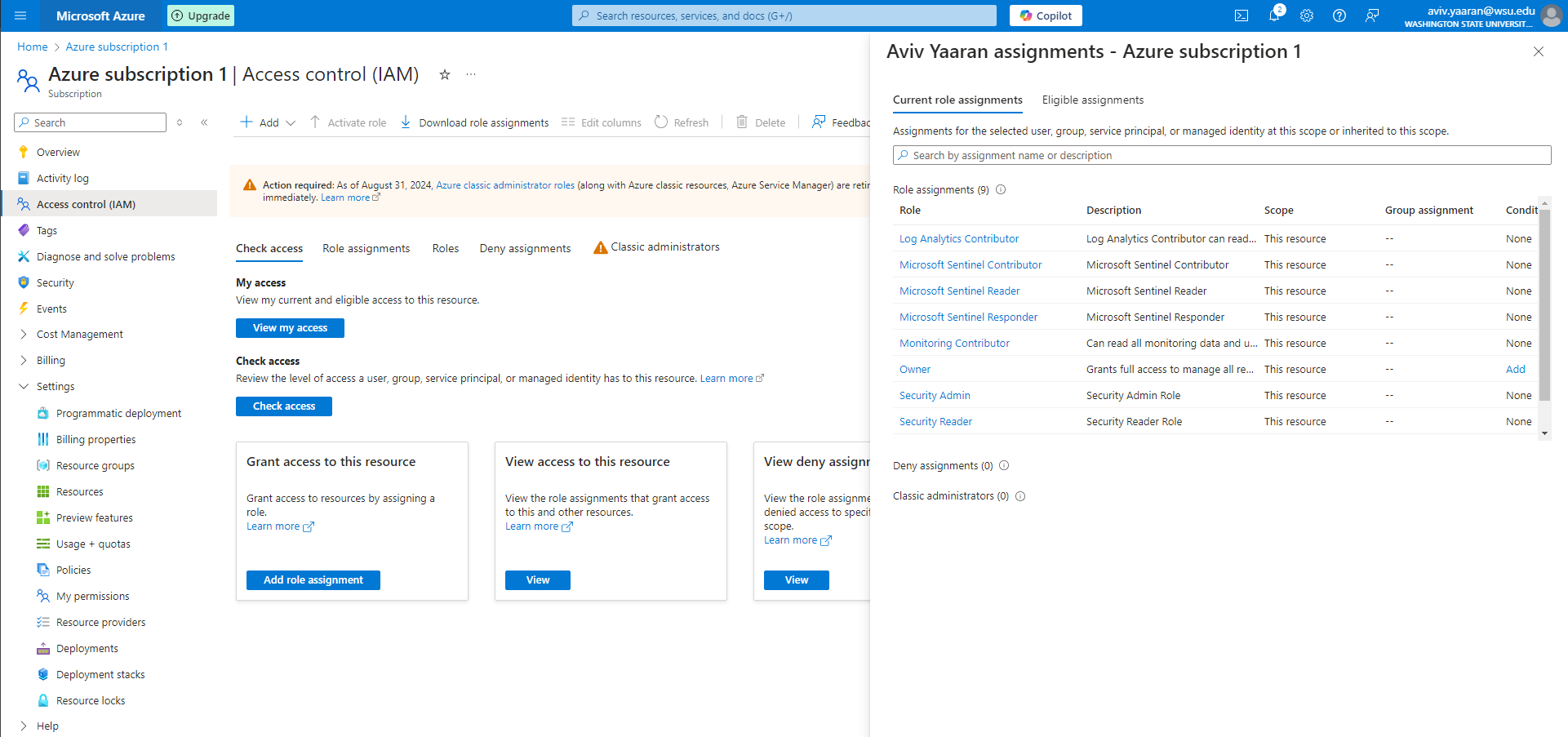1568x737 pixels.
Task: Open portal settings gear icon
Action: click(x=1307, y=16)
